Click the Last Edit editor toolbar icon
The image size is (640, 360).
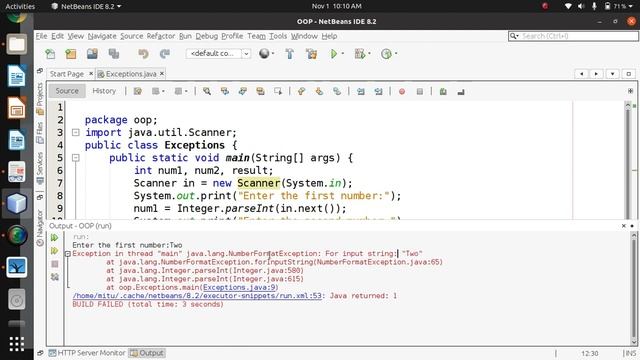(138, 91)
